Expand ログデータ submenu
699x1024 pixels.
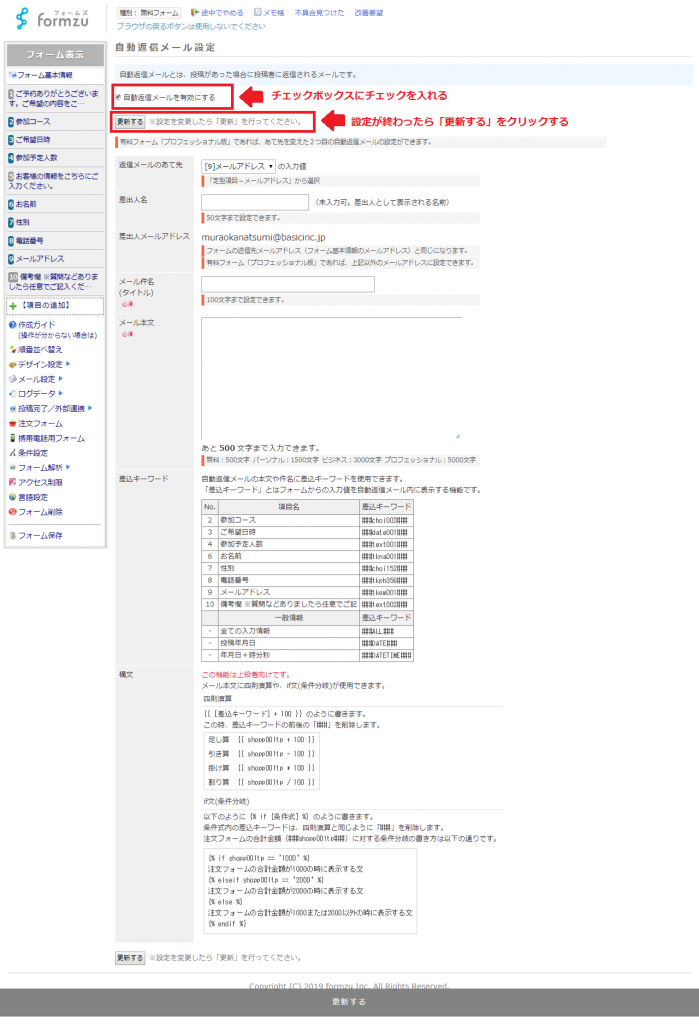[x=37, y=394]
